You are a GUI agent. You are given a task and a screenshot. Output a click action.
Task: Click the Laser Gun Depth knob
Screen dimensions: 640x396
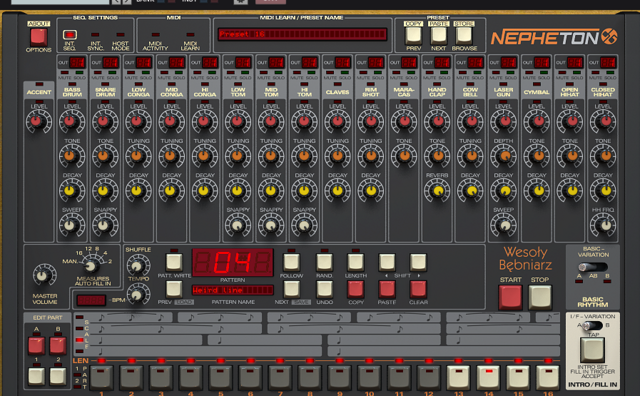click(504, 156)
